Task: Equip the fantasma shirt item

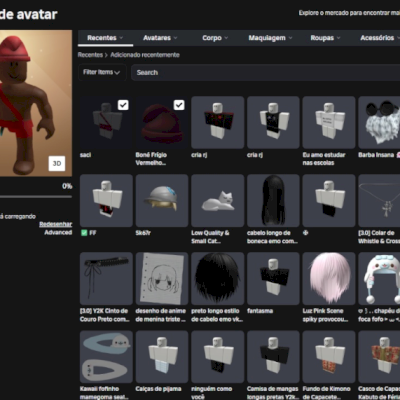Action: pyautogui.click(x=273, y=278)
